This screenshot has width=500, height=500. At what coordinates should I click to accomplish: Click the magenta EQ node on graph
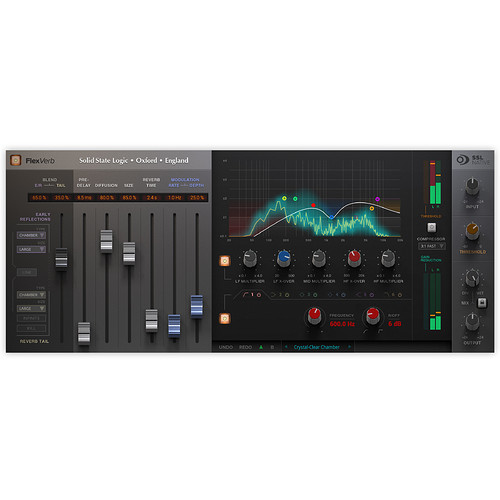377,199
